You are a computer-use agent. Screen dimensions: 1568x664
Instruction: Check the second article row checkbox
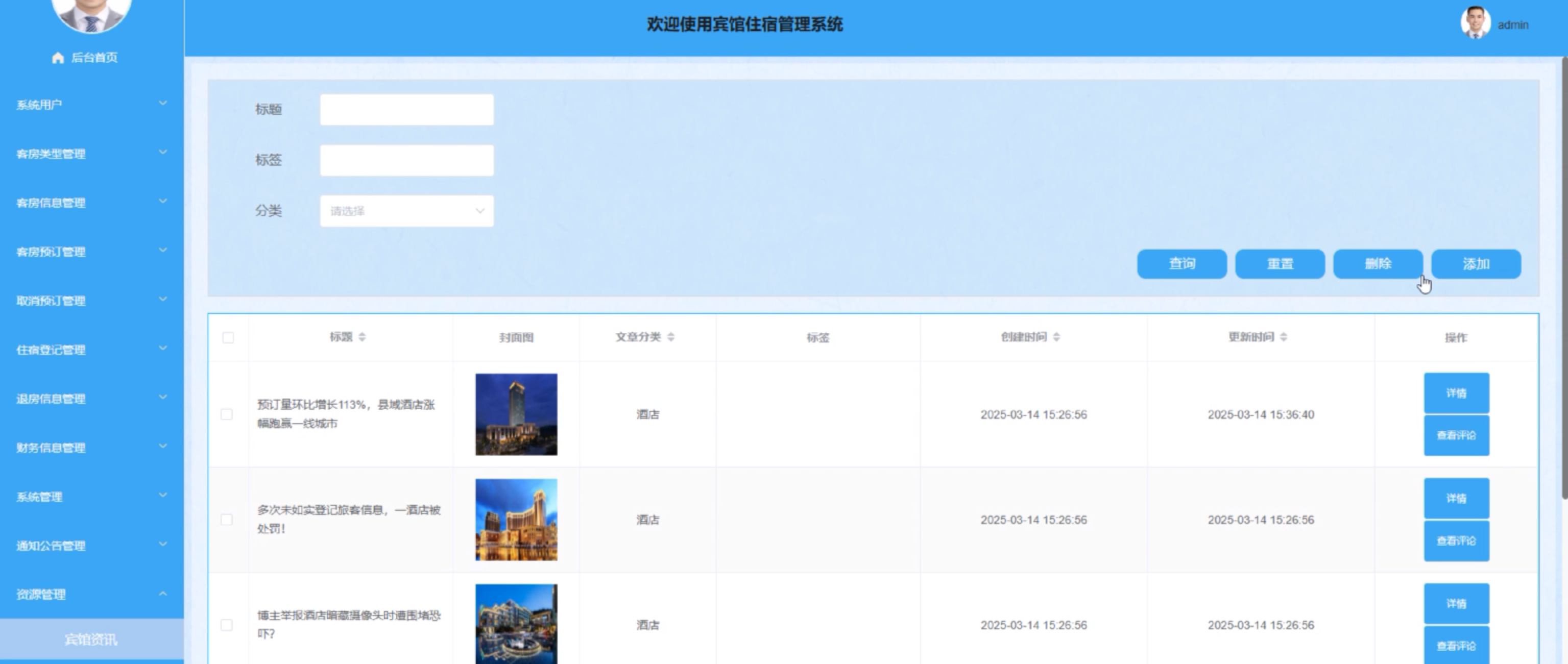(x=226, y=520)
